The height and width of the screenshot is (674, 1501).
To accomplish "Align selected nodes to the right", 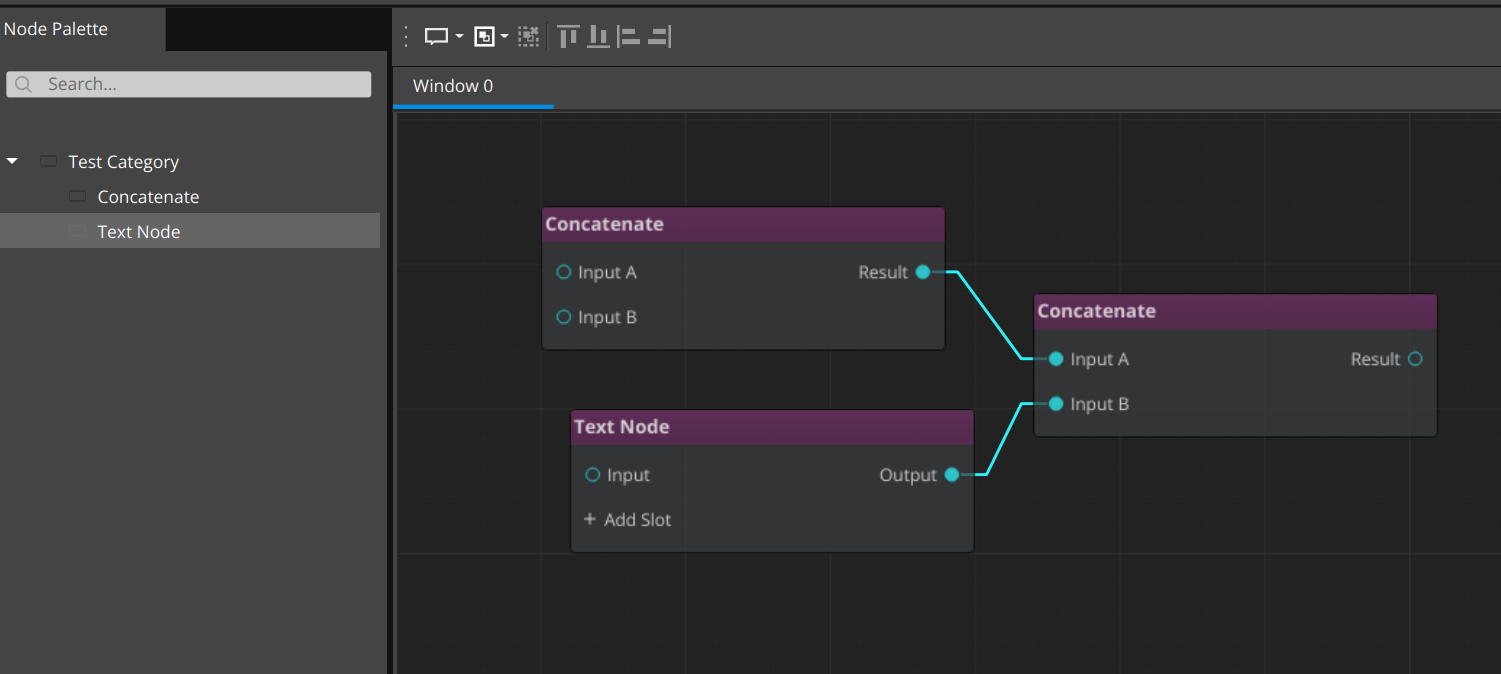I will coord(659,35).
